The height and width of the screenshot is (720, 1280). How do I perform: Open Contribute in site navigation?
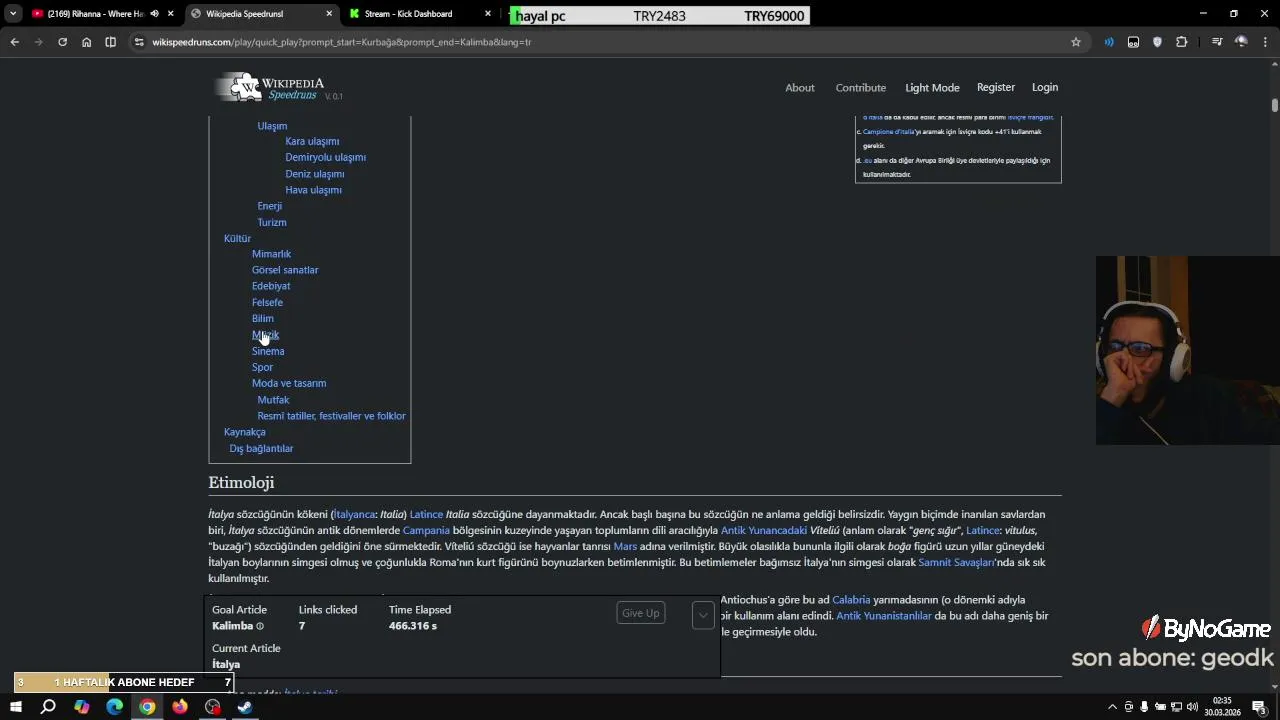tap(861, 88)
